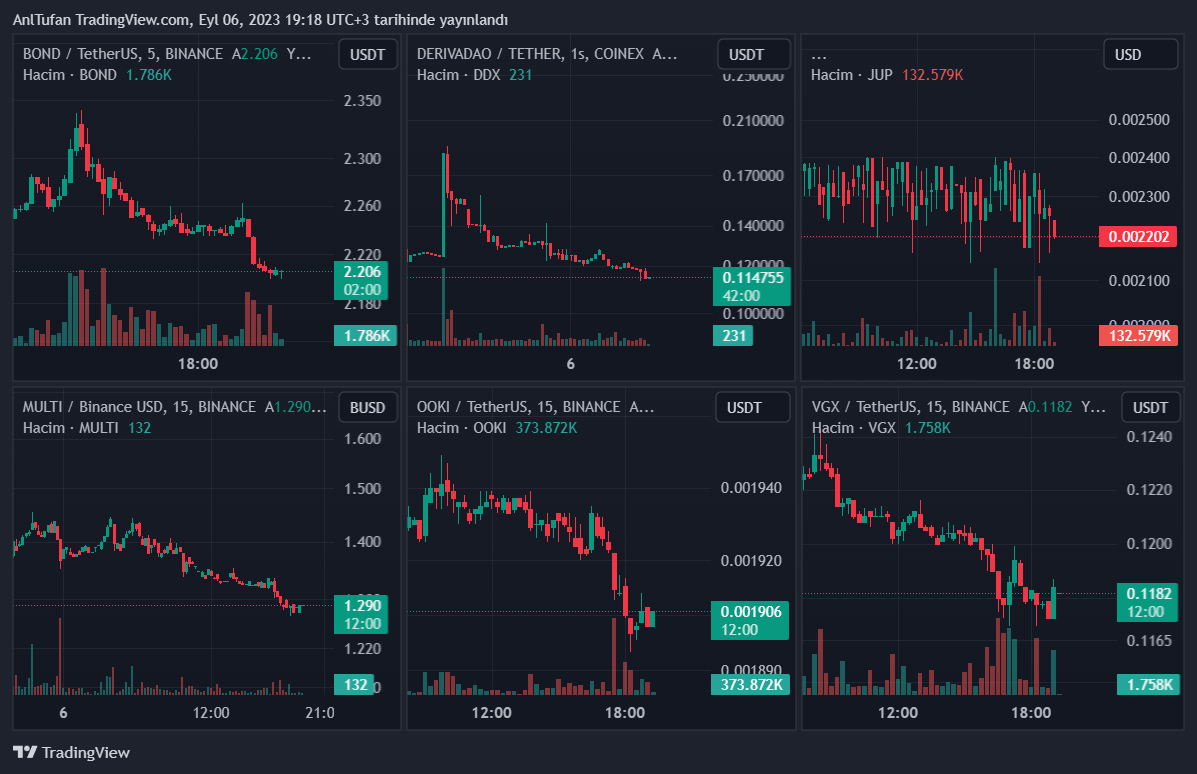Click the red 0.002202 price label
This screenshot has height=774, width=1197.
click(x=1138, y=237)
